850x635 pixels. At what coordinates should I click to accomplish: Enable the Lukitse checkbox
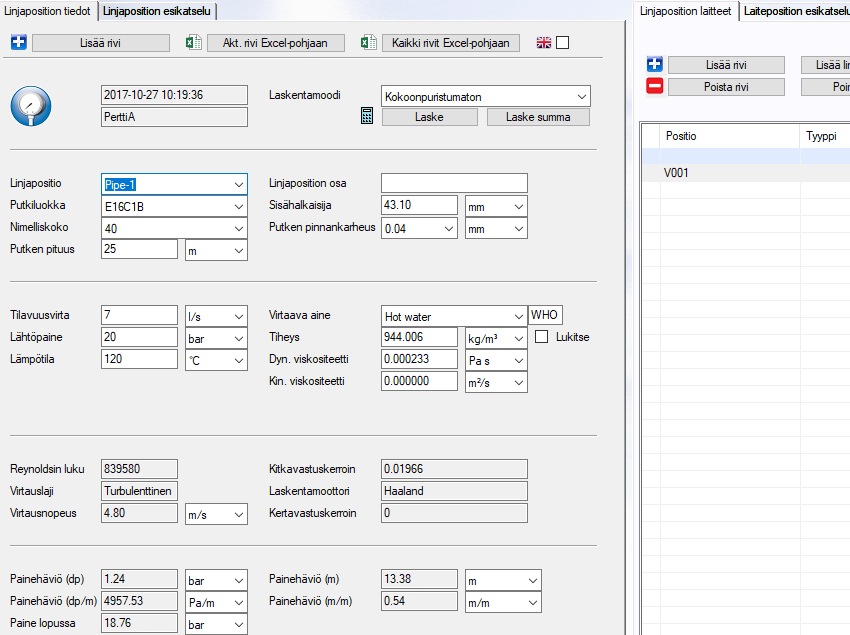(542, 337)
